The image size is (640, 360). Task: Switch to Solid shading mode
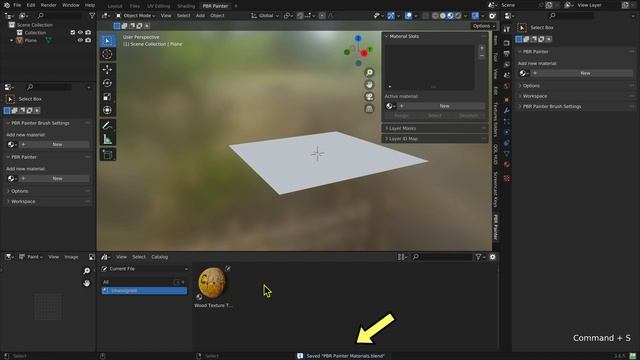(443, 16)
